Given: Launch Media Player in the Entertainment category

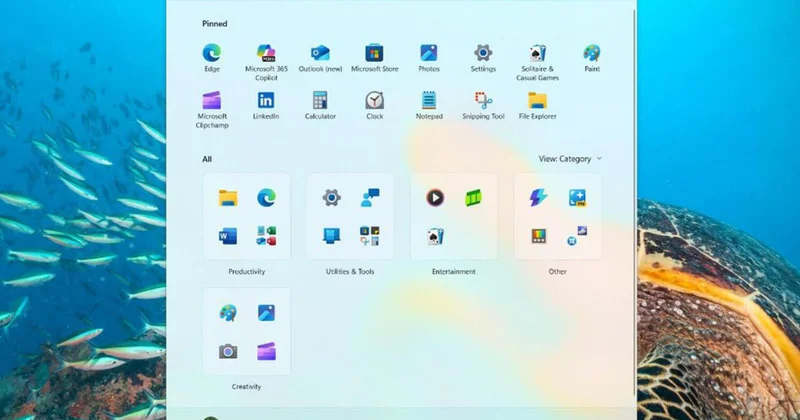Looking at the screenshot, I should [435, 197].
